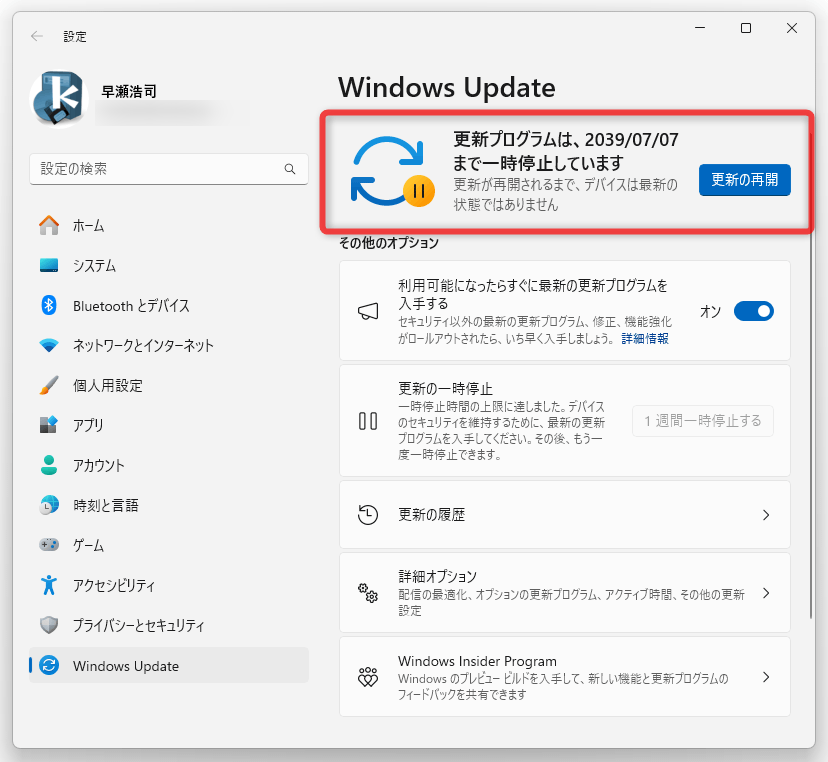Open the アカウント section
This screenshot has height=762, width=828.
[168, 465]
